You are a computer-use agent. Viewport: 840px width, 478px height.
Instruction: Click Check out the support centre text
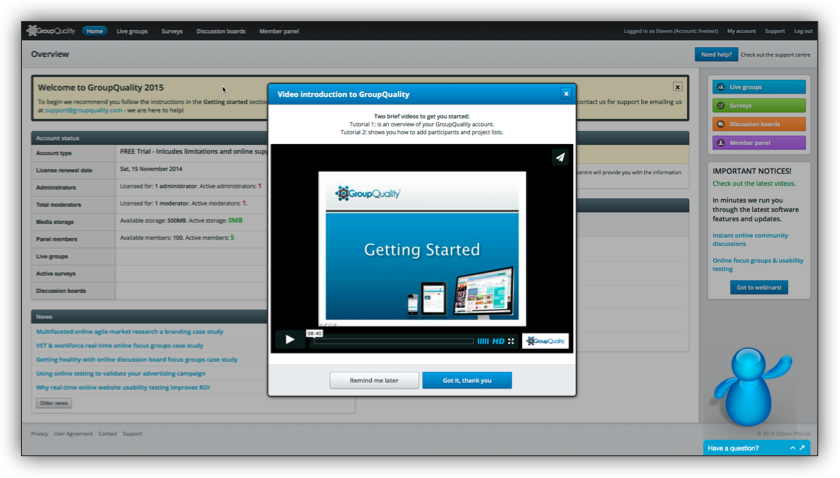click(775, 55)
